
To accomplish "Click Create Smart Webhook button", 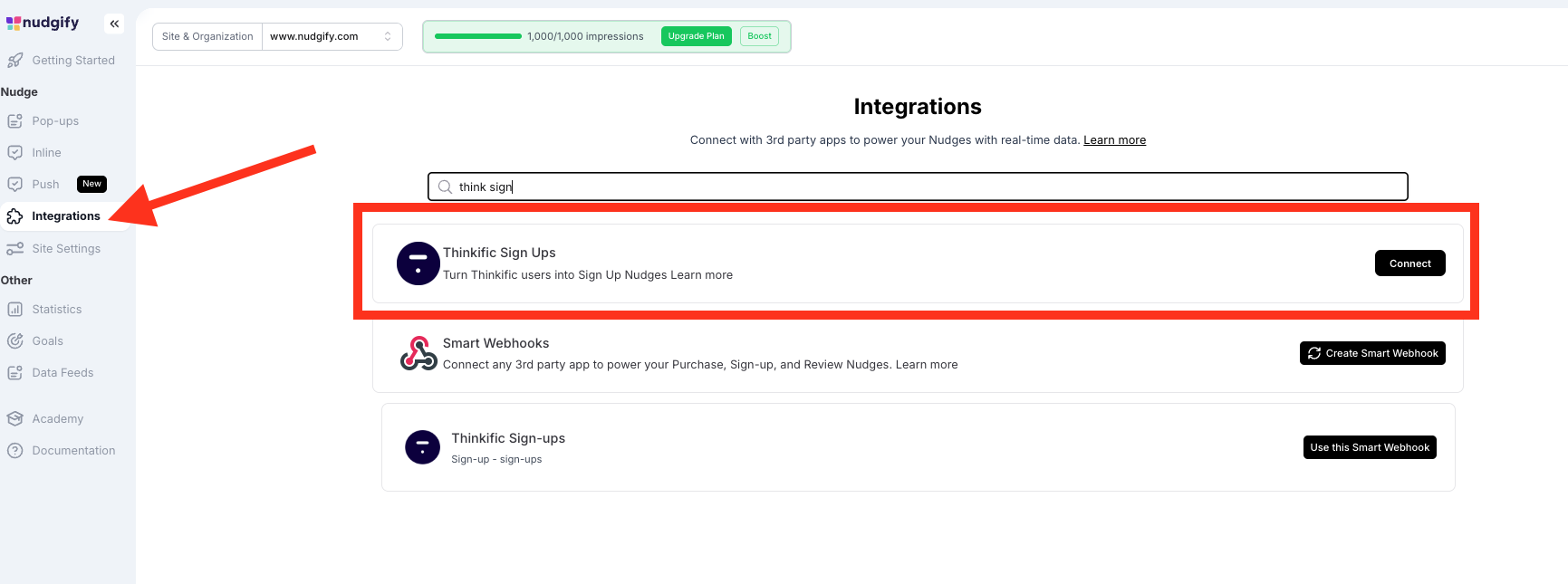I will pos(1372,353).
